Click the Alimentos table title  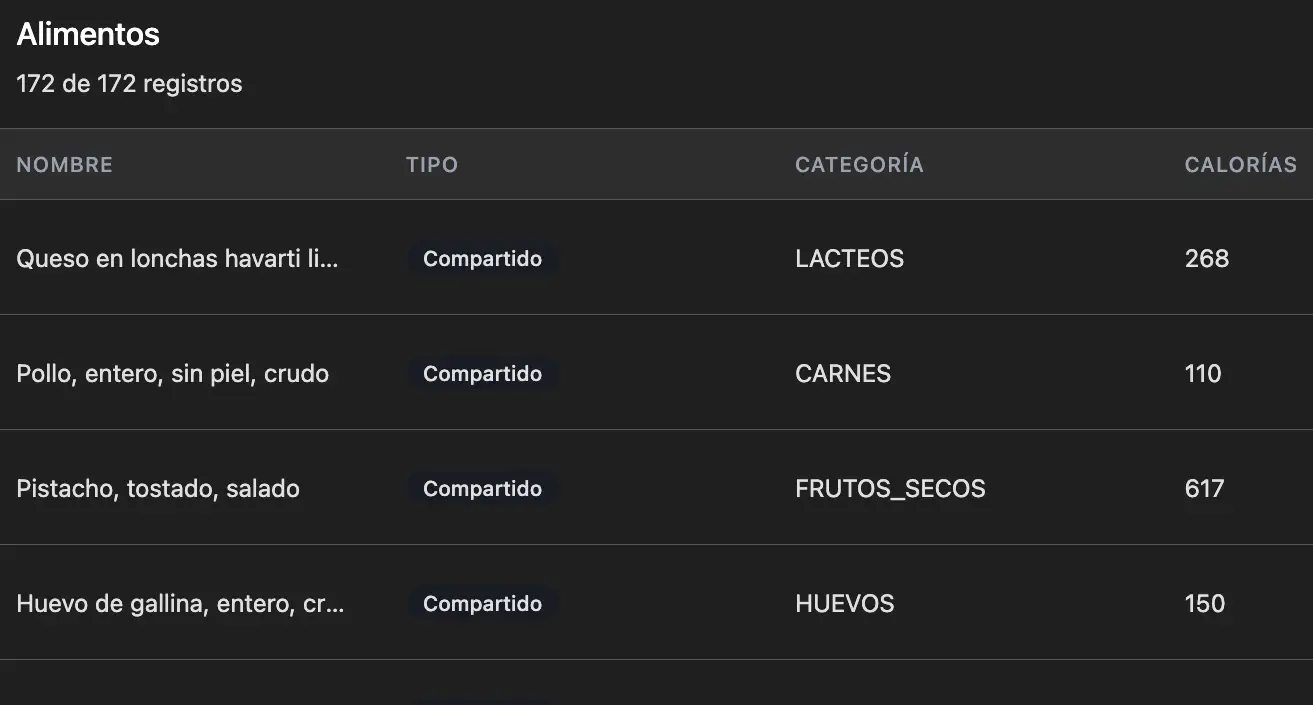88,35
